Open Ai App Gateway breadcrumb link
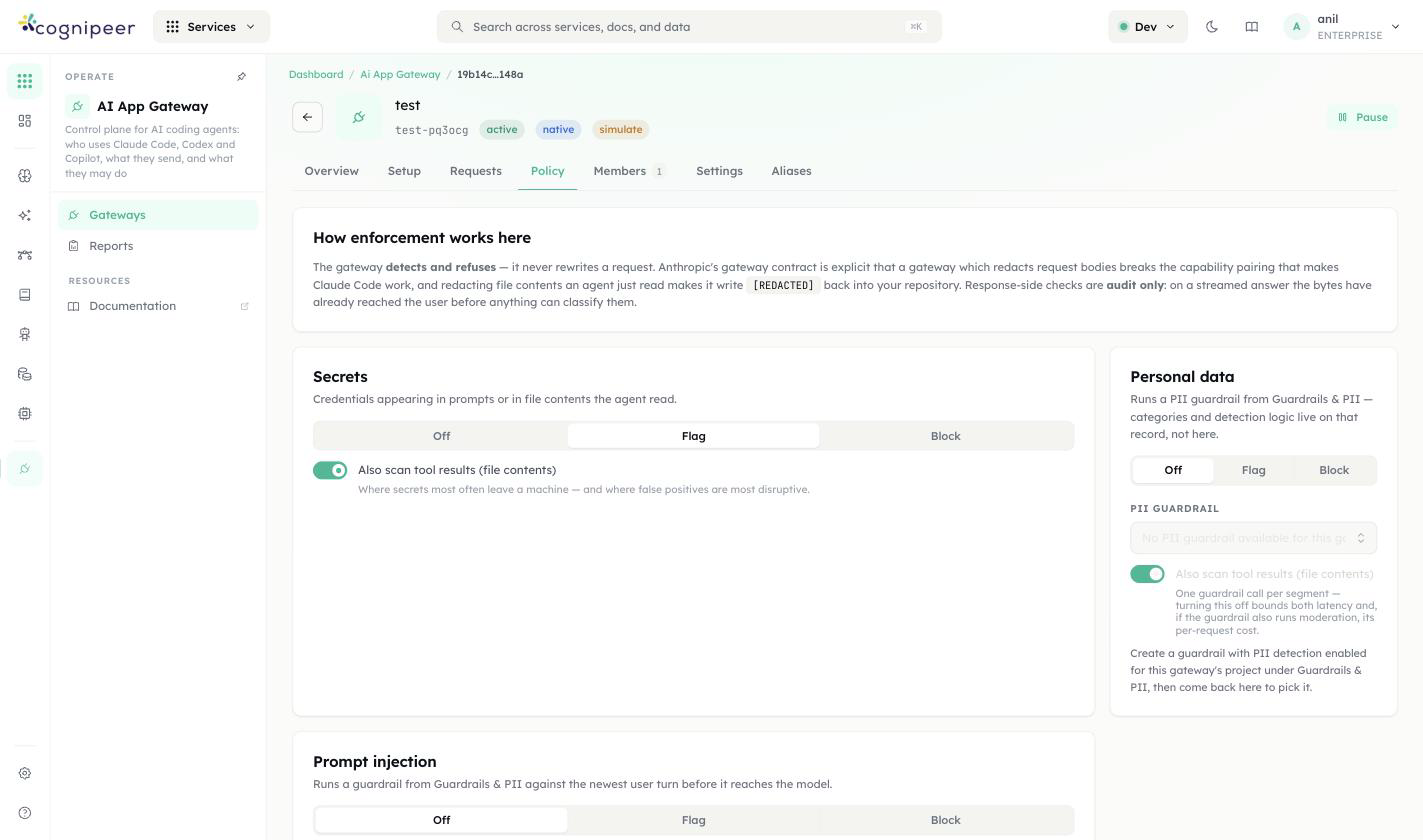Screen dimensions: 1423x840 [400, 75]
